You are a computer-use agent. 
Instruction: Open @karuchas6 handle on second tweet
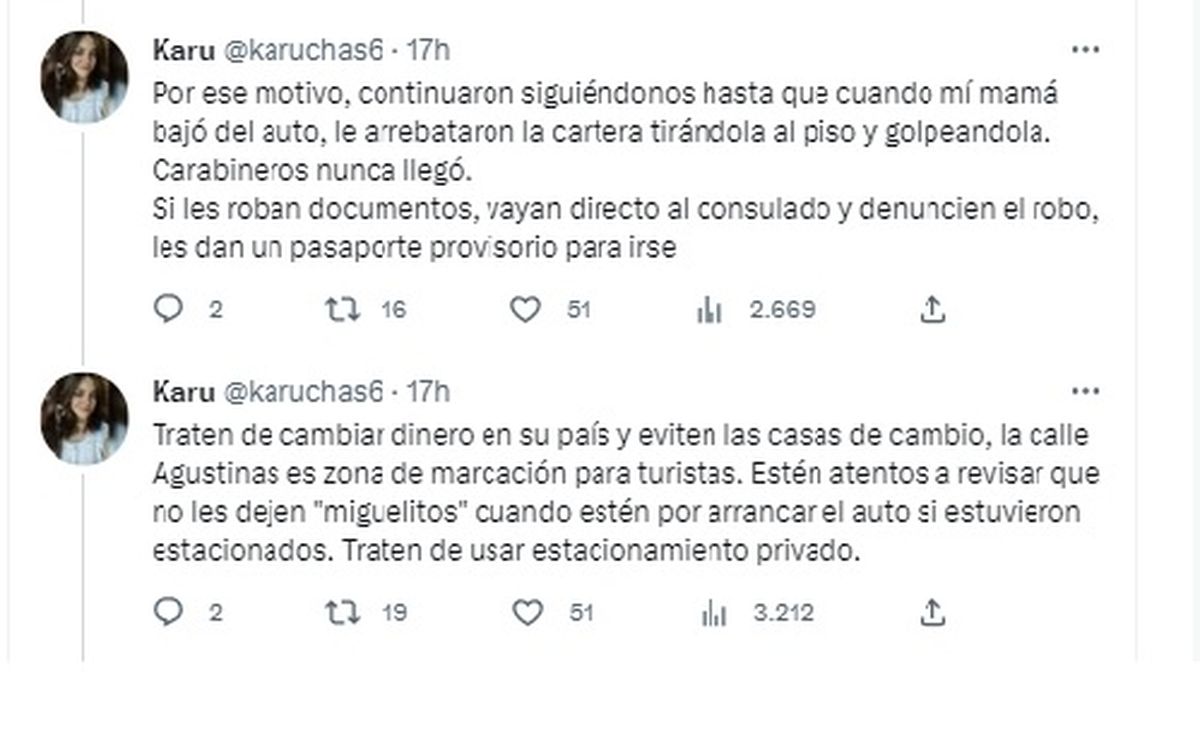pos(302,391)
